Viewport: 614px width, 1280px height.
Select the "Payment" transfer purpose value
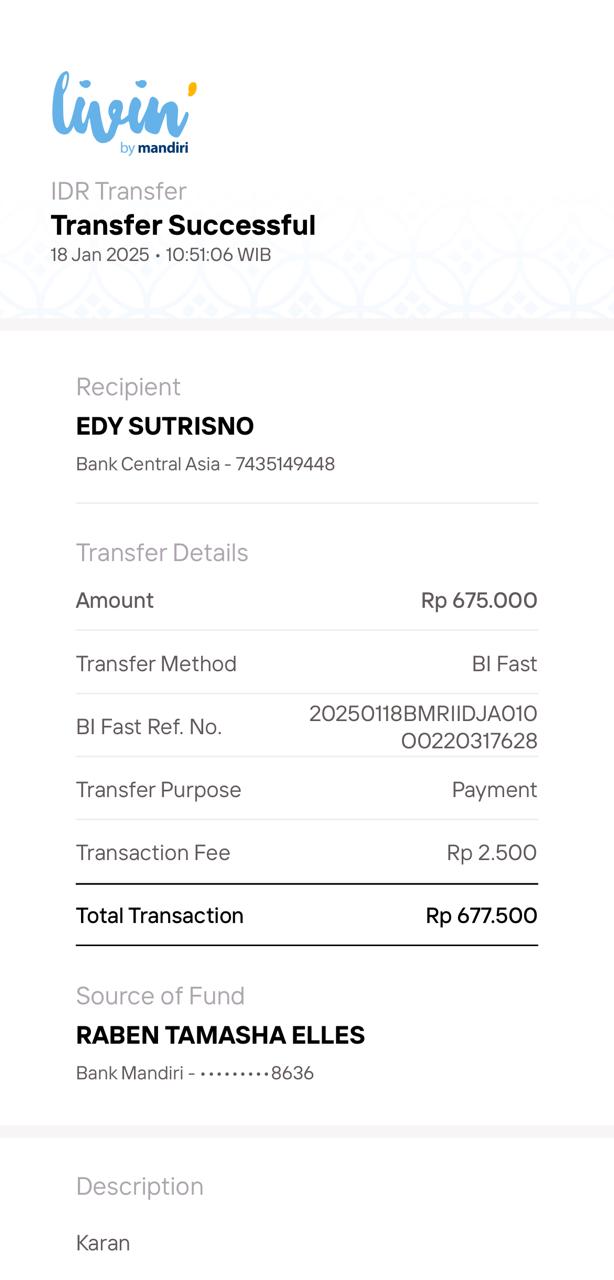(494, 790)
